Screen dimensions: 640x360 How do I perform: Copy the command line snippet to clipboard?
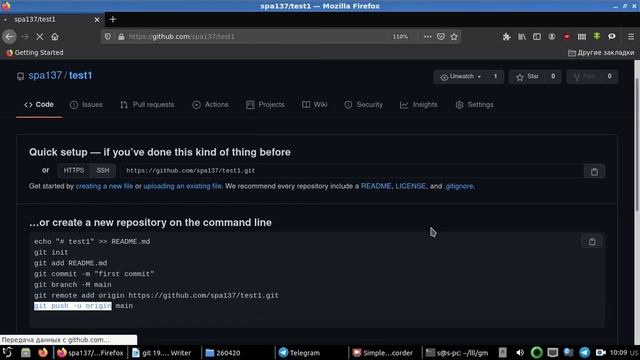click(592, 242)
